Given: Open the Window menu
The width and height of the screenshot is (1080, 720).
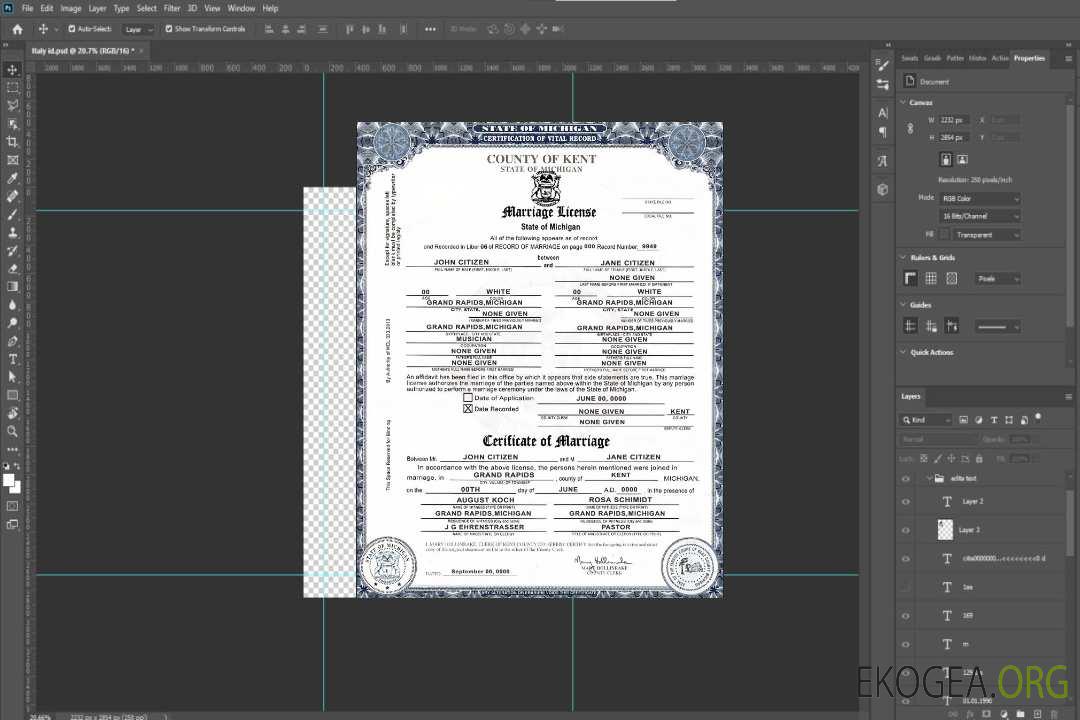Looking at the screenshot, I should (x=241, y=8).
